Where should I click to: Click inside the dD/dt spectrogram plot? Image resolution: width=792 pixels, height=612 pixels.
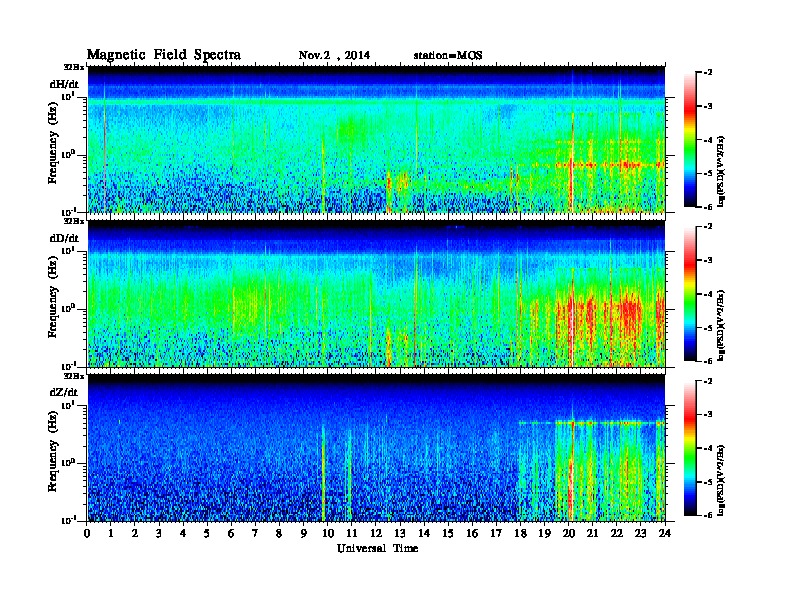click(376, 294)
